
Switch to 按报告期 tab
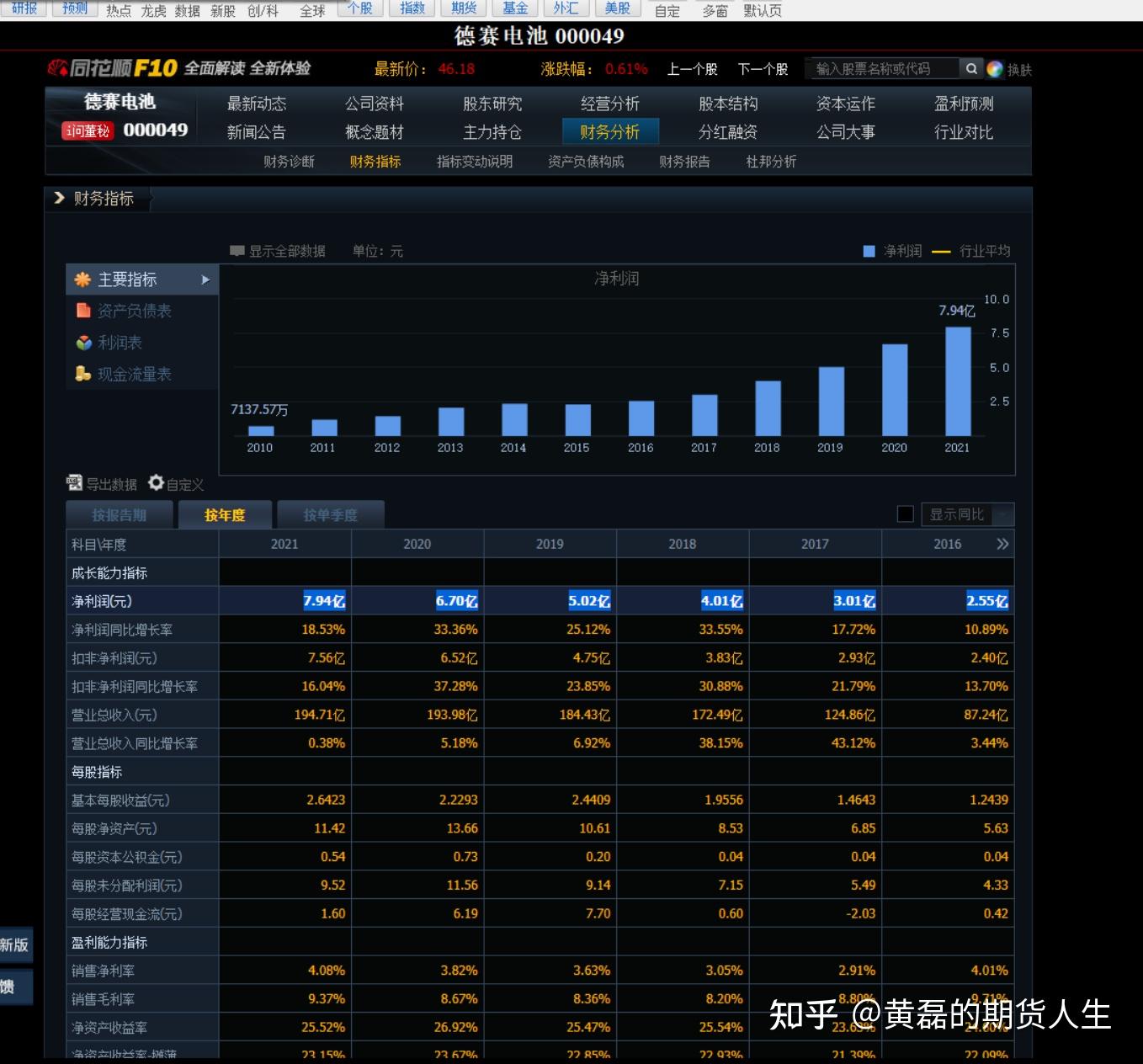pyautogui.click(x=119, y=514)
